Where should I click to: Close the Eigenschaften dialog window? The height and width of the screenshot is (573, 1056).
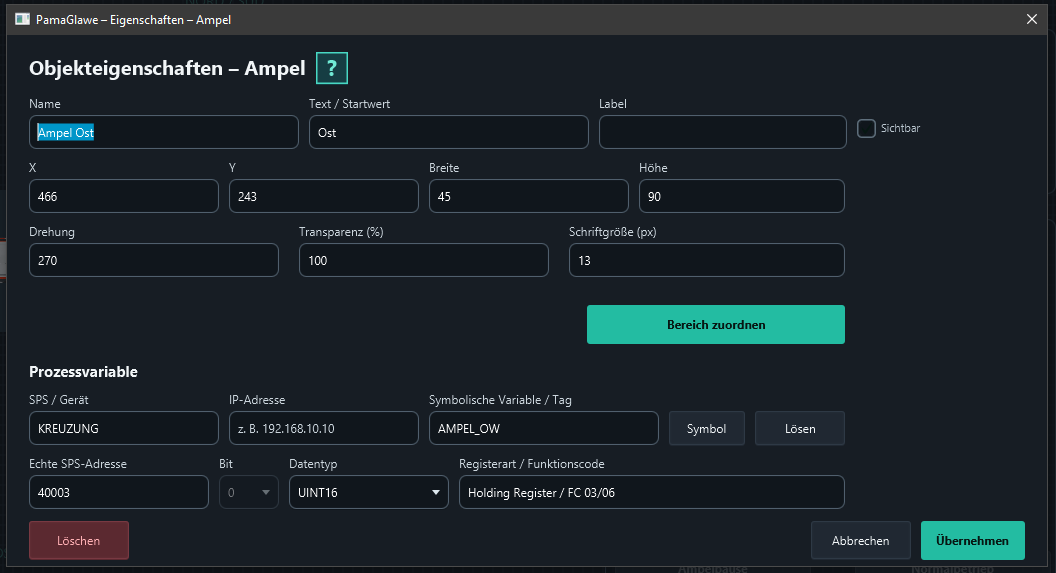(1032, 20)
